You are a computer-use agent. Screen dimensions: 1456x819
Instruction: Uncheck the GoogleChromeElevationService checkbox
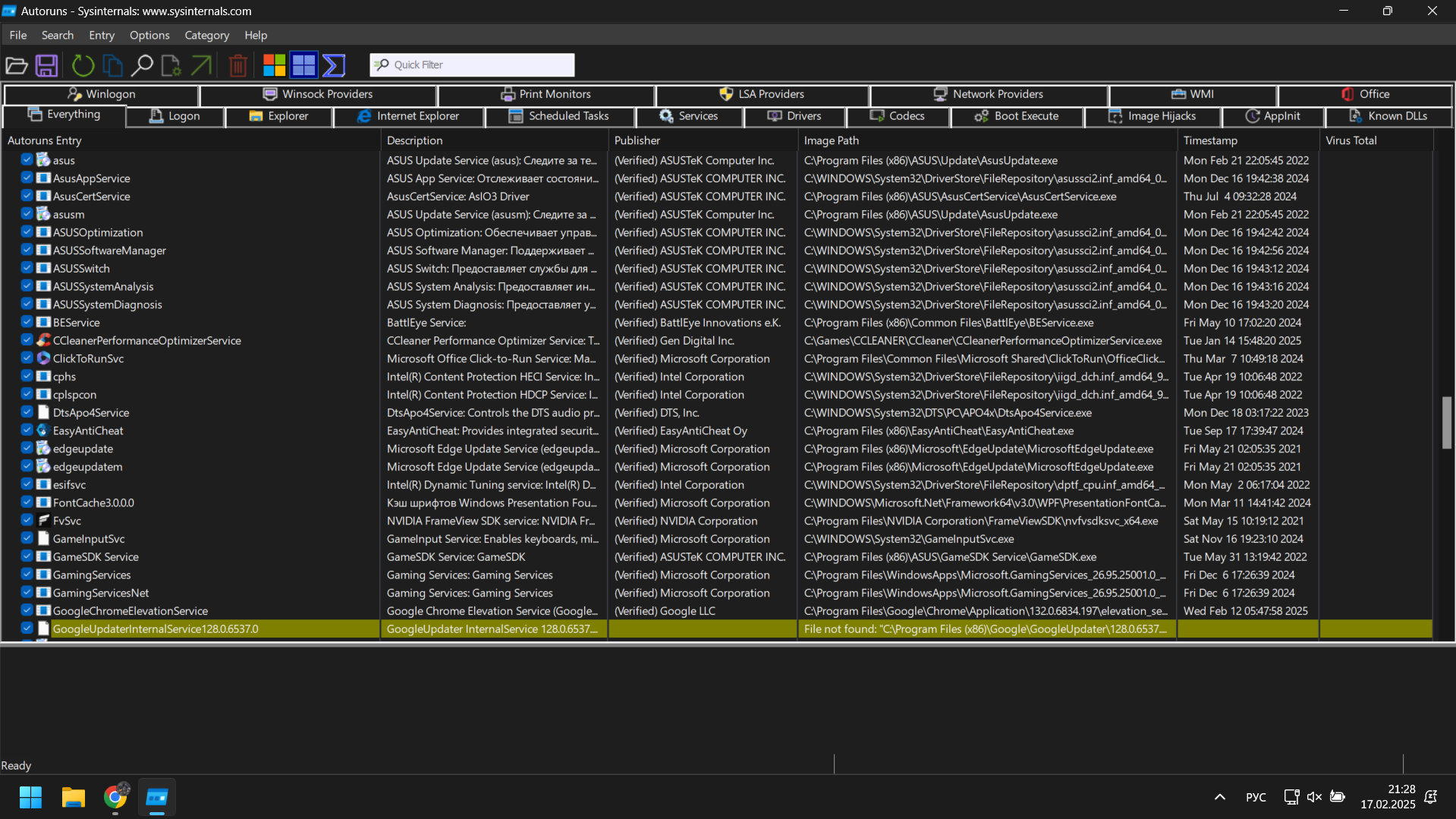click(27, 610)
